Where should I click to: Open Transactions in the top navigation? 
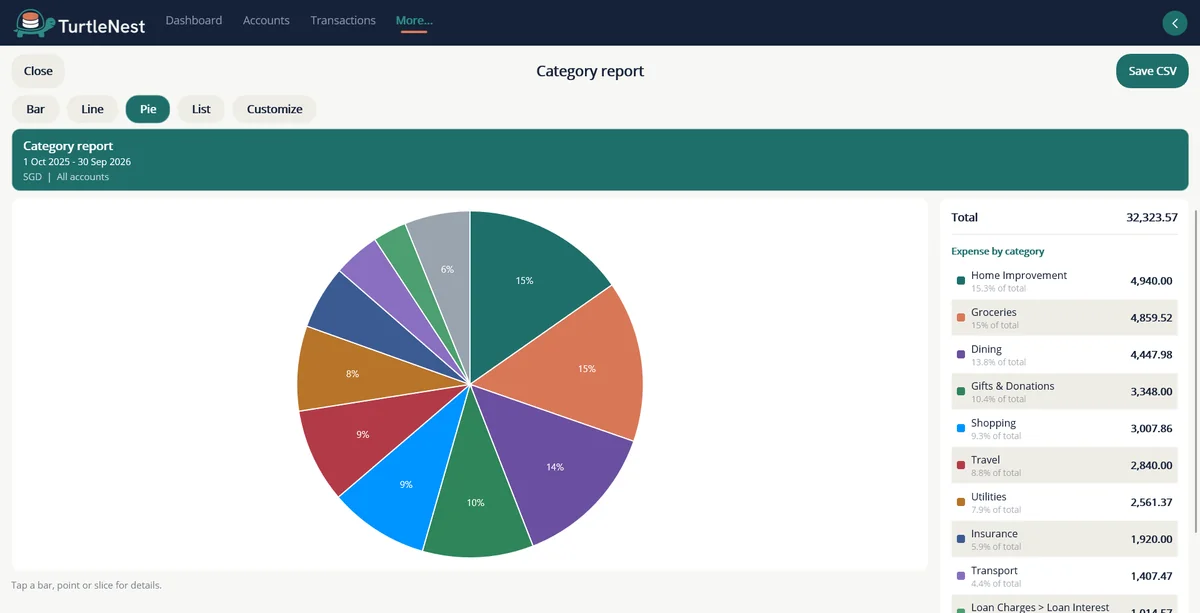[x=343, y=20]
